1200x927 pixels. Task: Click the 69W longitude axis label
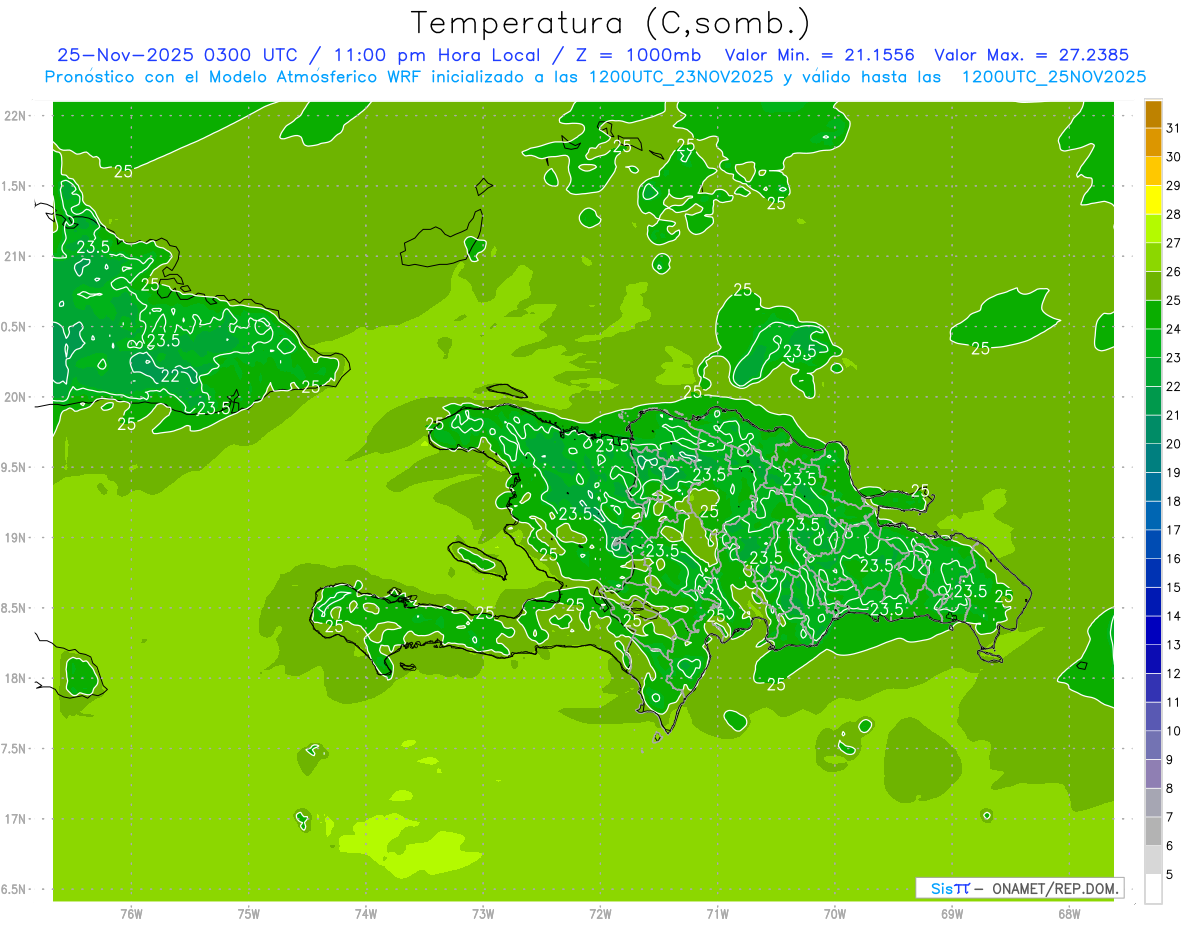click(x=952, y=914)
